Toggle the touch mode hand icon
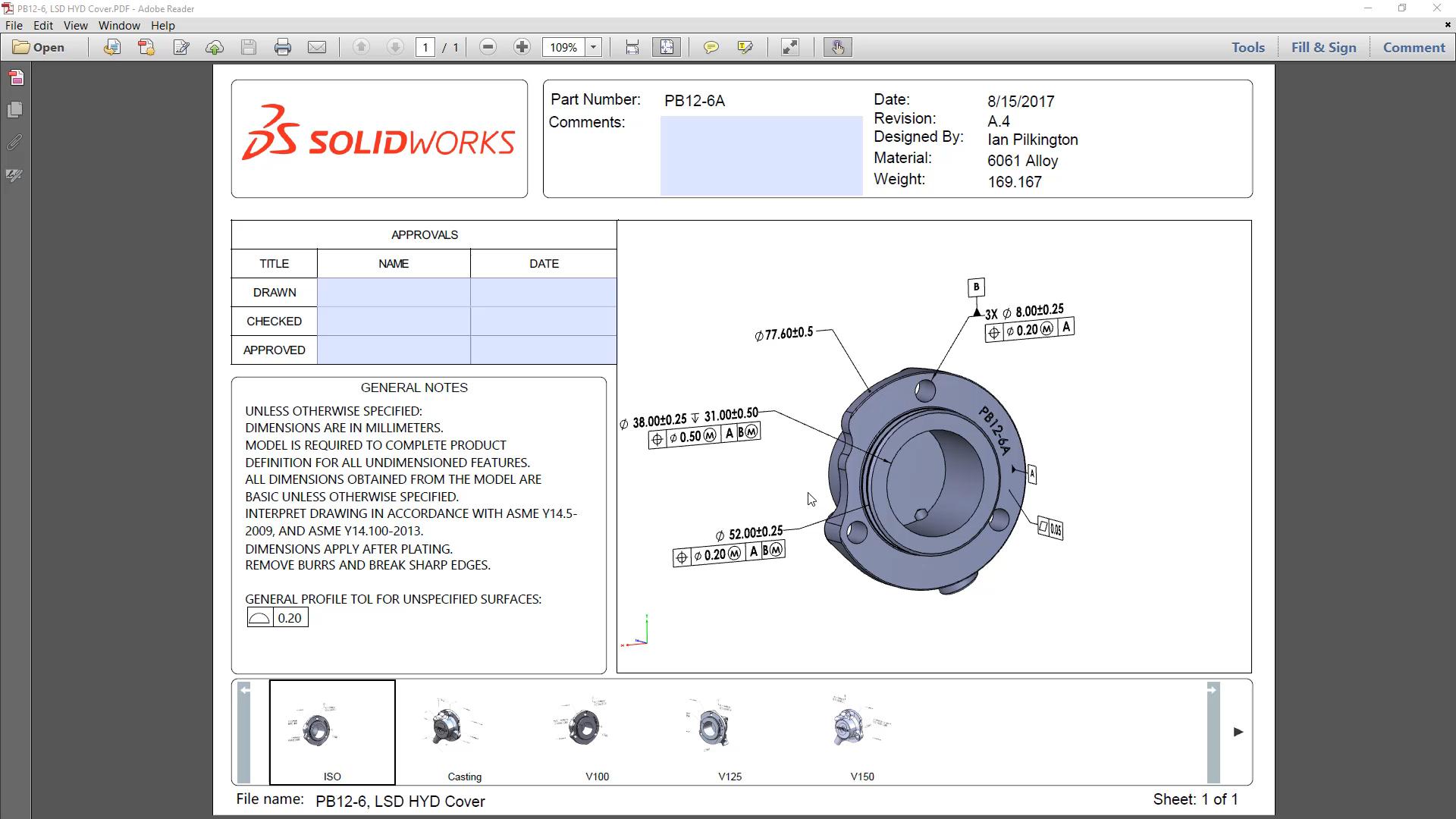The height and width of the screenshot is (819, 1456). [837, 47]
